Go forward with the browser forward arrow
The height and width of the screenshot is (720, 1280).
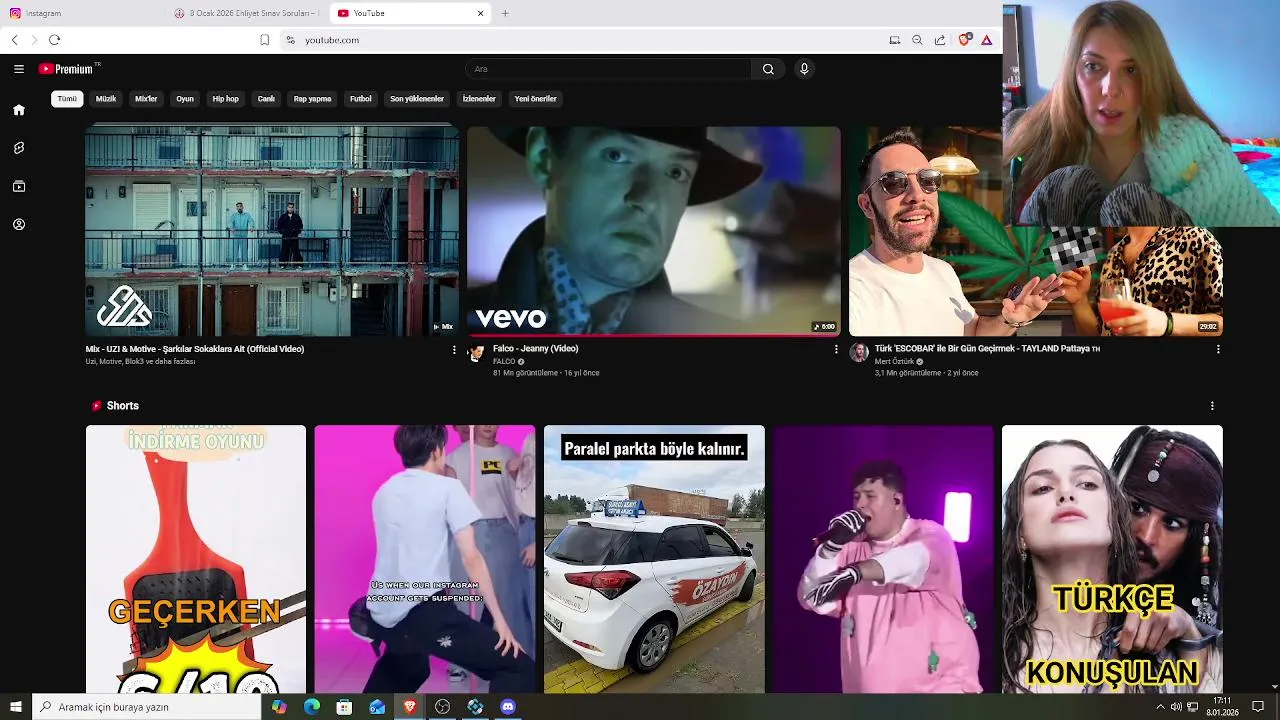pyautogui.click(x=34, y=40)
